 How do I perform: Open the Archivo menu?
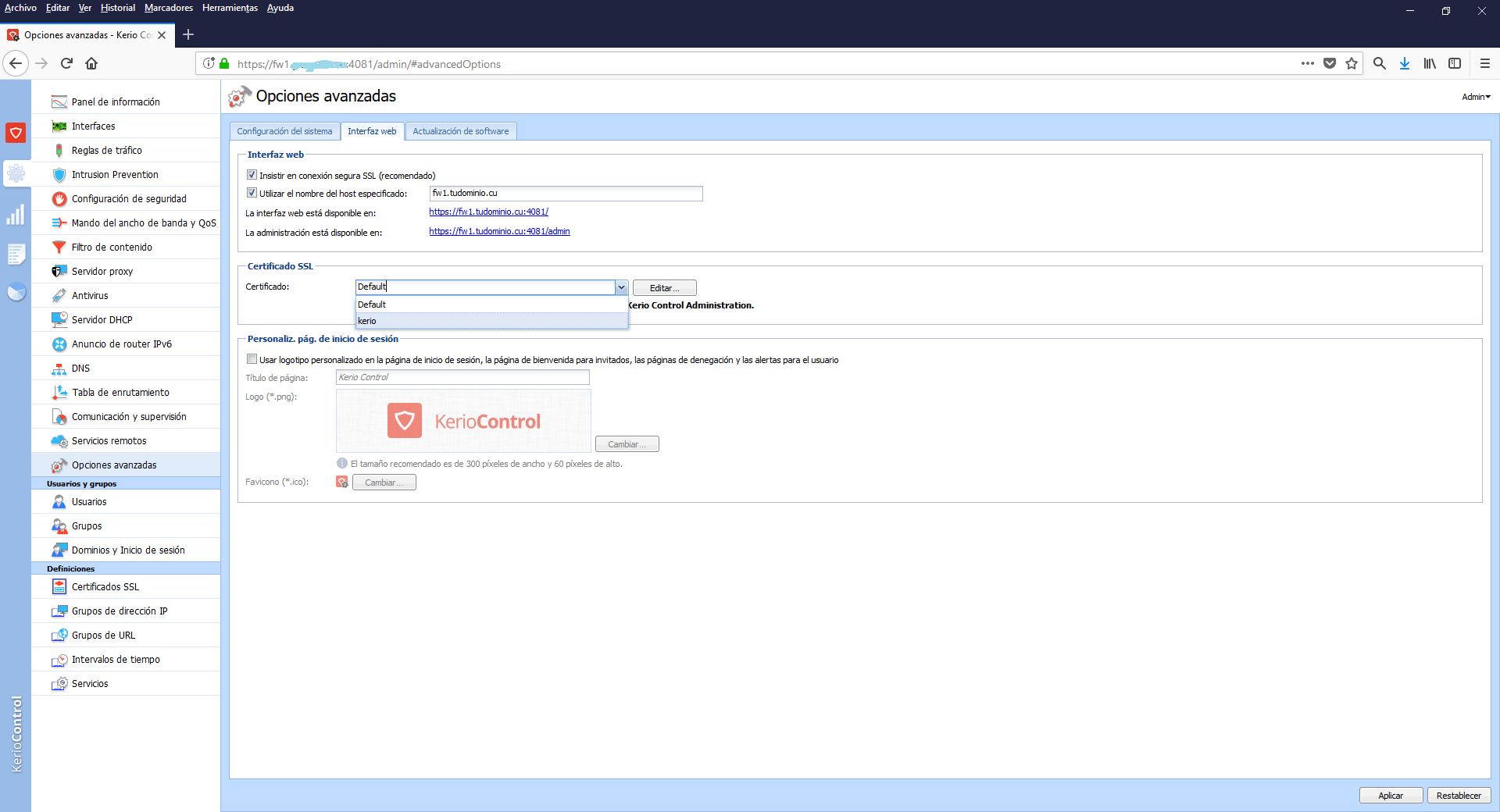[x=21, y=8]
